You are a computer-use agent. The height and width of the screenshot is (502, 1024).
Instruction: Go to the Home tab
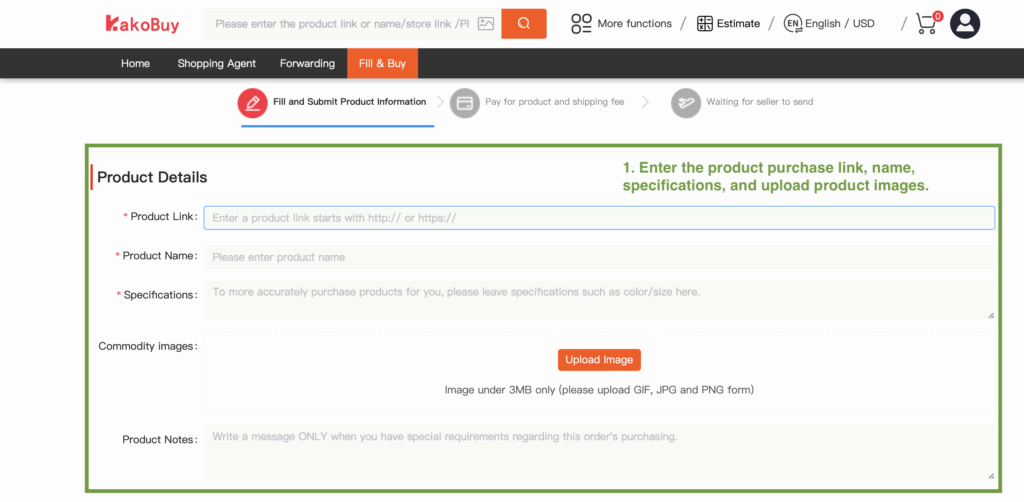pyautogui.click(x=135, y=63)
